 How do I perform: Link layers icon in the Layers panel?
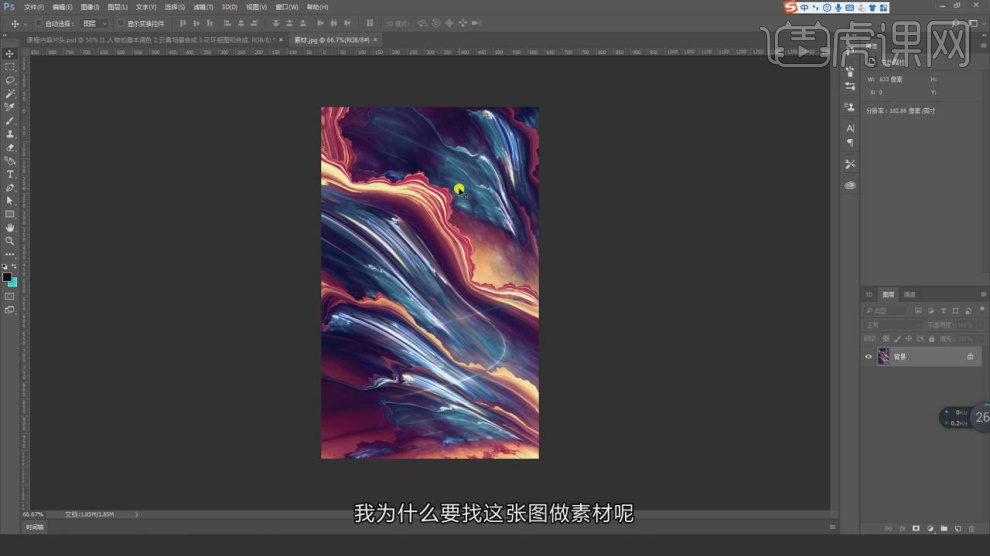click(x=888, y=528)
